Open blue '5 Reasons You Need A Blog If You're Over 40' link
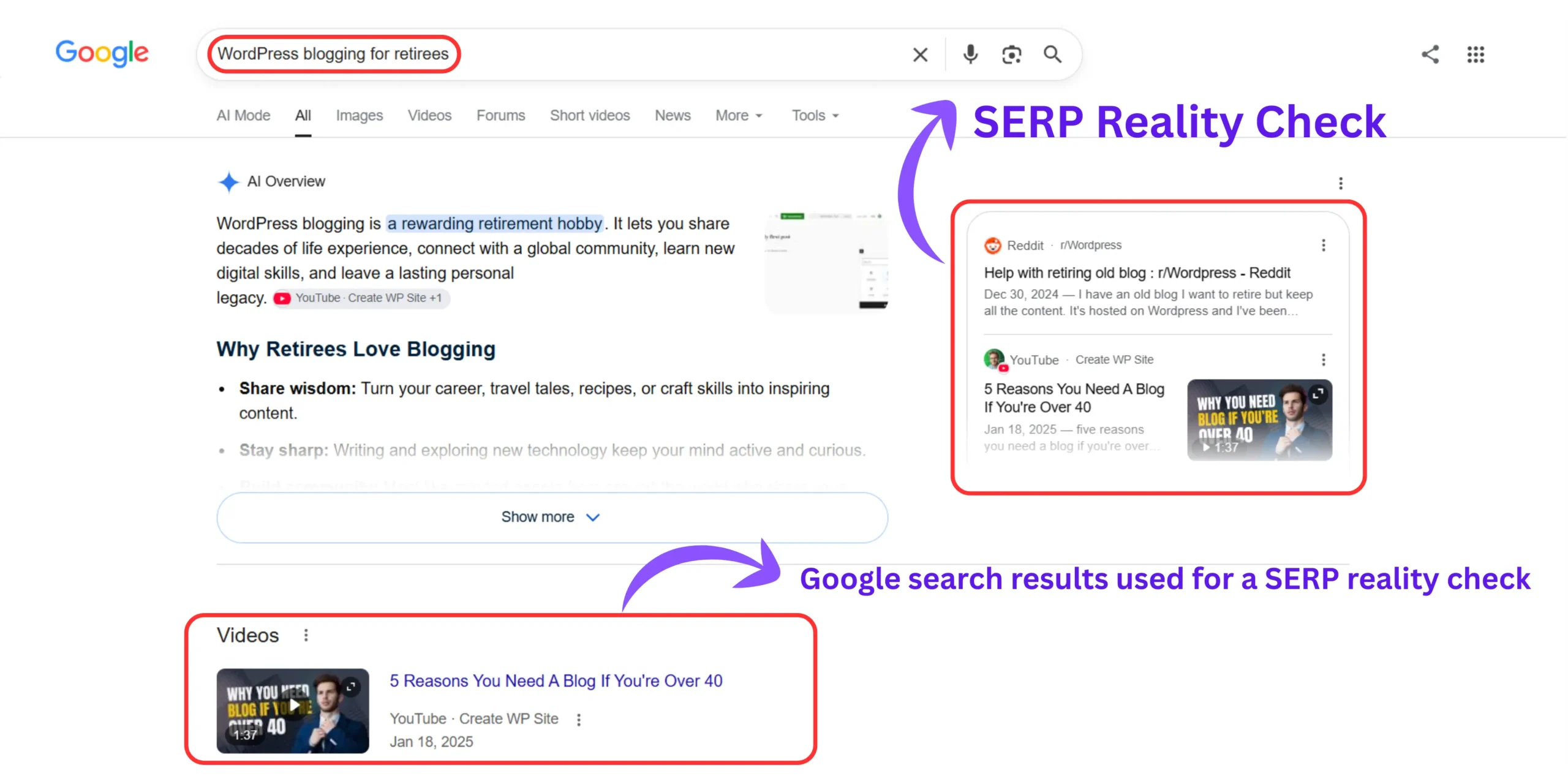 point(556,681)
